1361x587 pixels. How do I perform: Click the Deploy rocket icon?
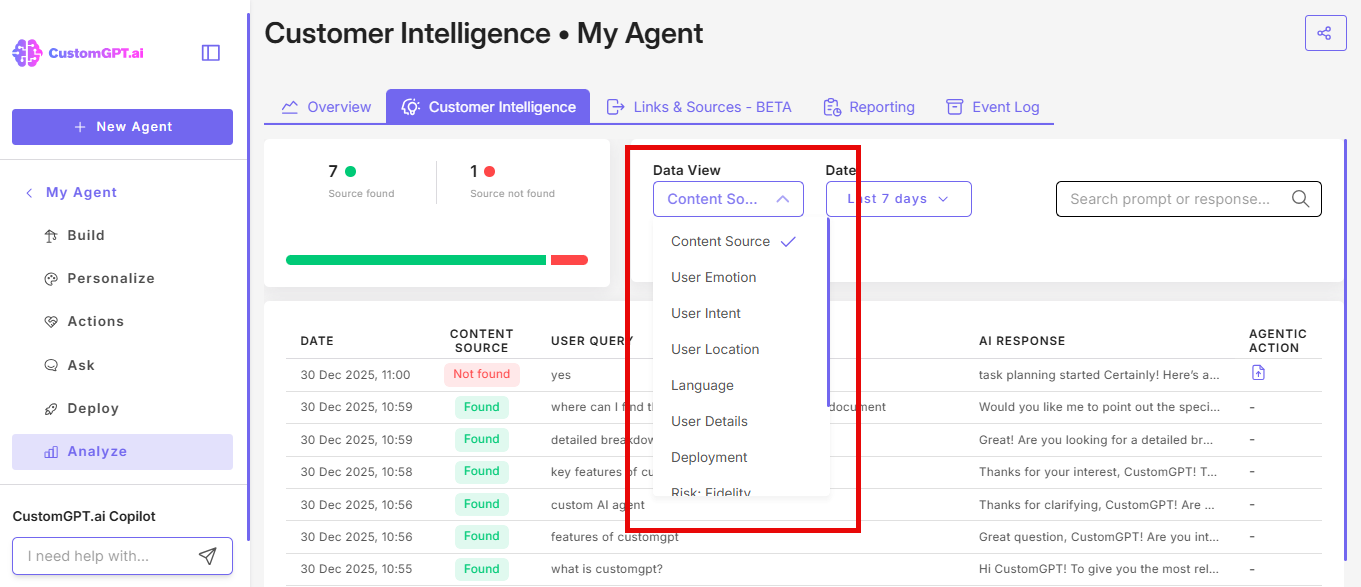point(51,409)
